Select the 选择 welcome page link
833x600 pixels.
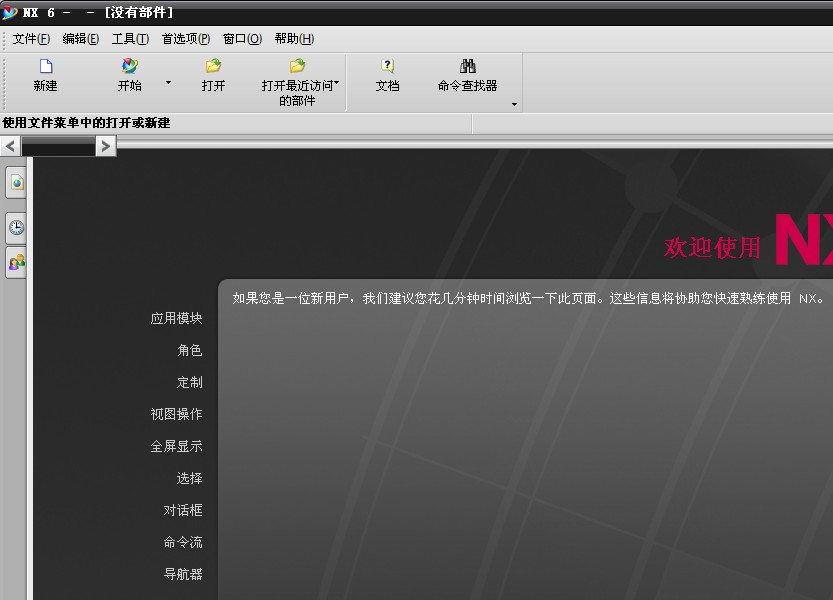(x=190, y=478)
